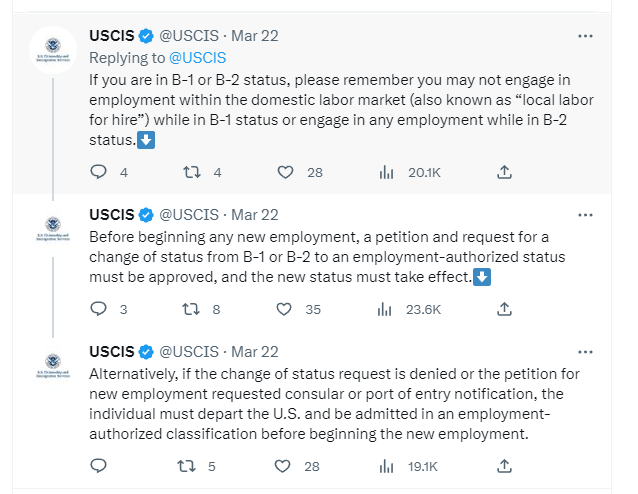View analytics showing 19.1K views
Image resolution: width=638 pixels, height=494 pixels.
386,465
